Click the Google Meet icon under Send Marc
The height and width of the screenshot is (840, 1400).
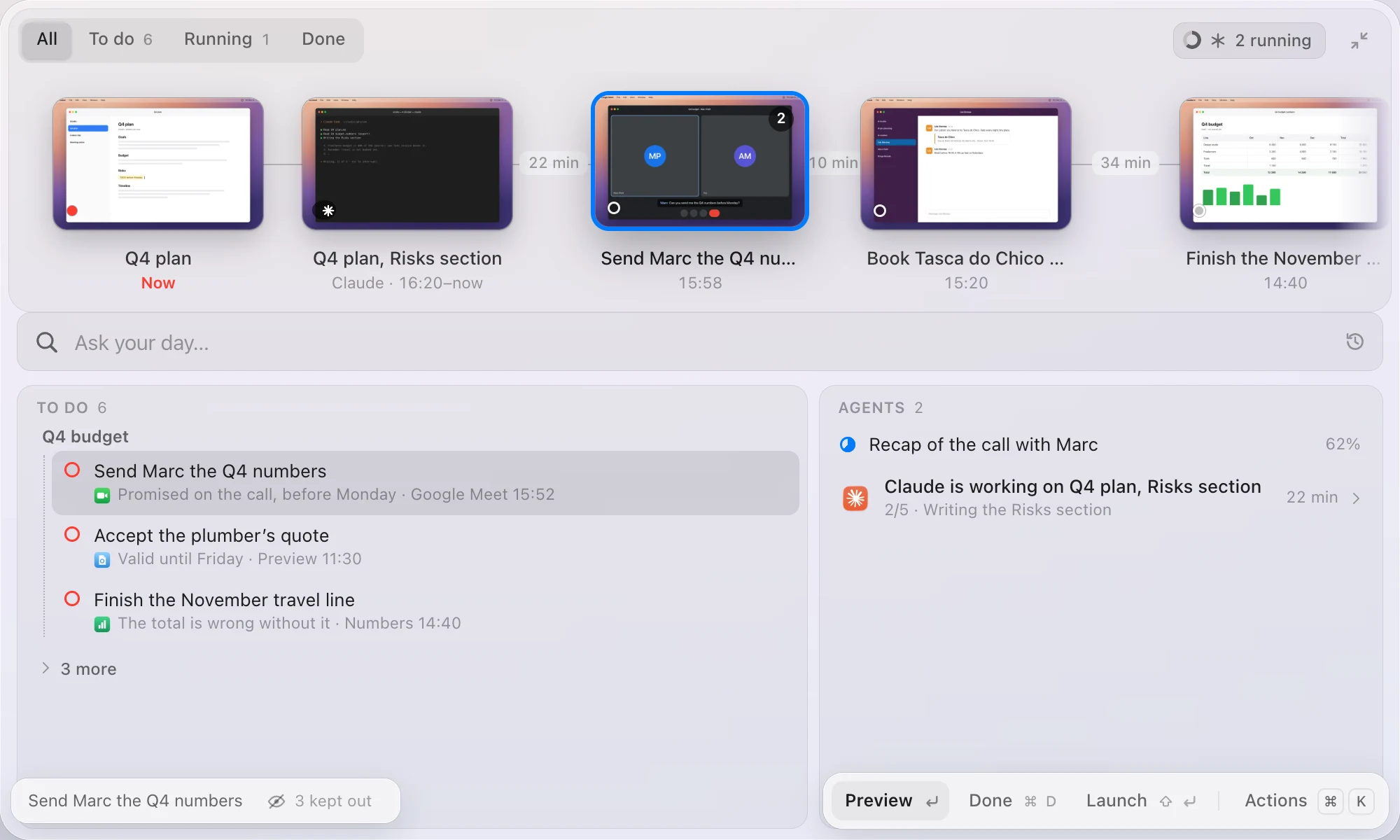(x=102, y=496)
